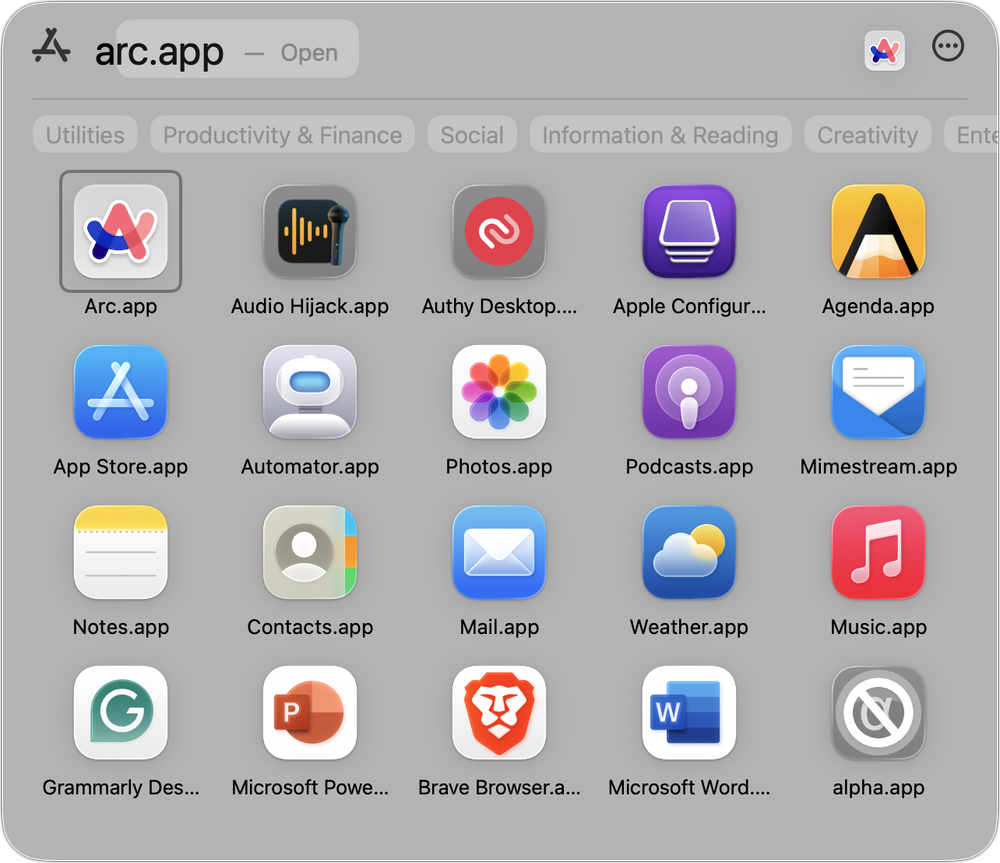Open Automator.app robot icon
This screenshot has height=863, width=1000.
tap(310, 392)
